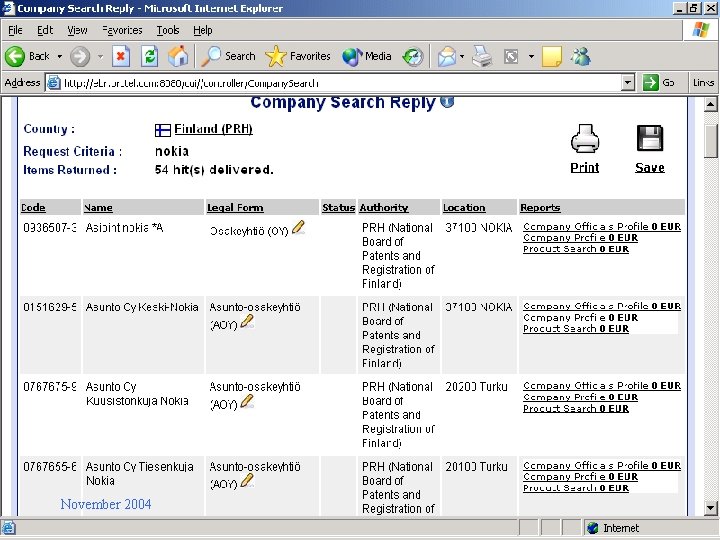Open the Tools menu
This screenshot has width=720, height=540.
(x=168, y=30)
